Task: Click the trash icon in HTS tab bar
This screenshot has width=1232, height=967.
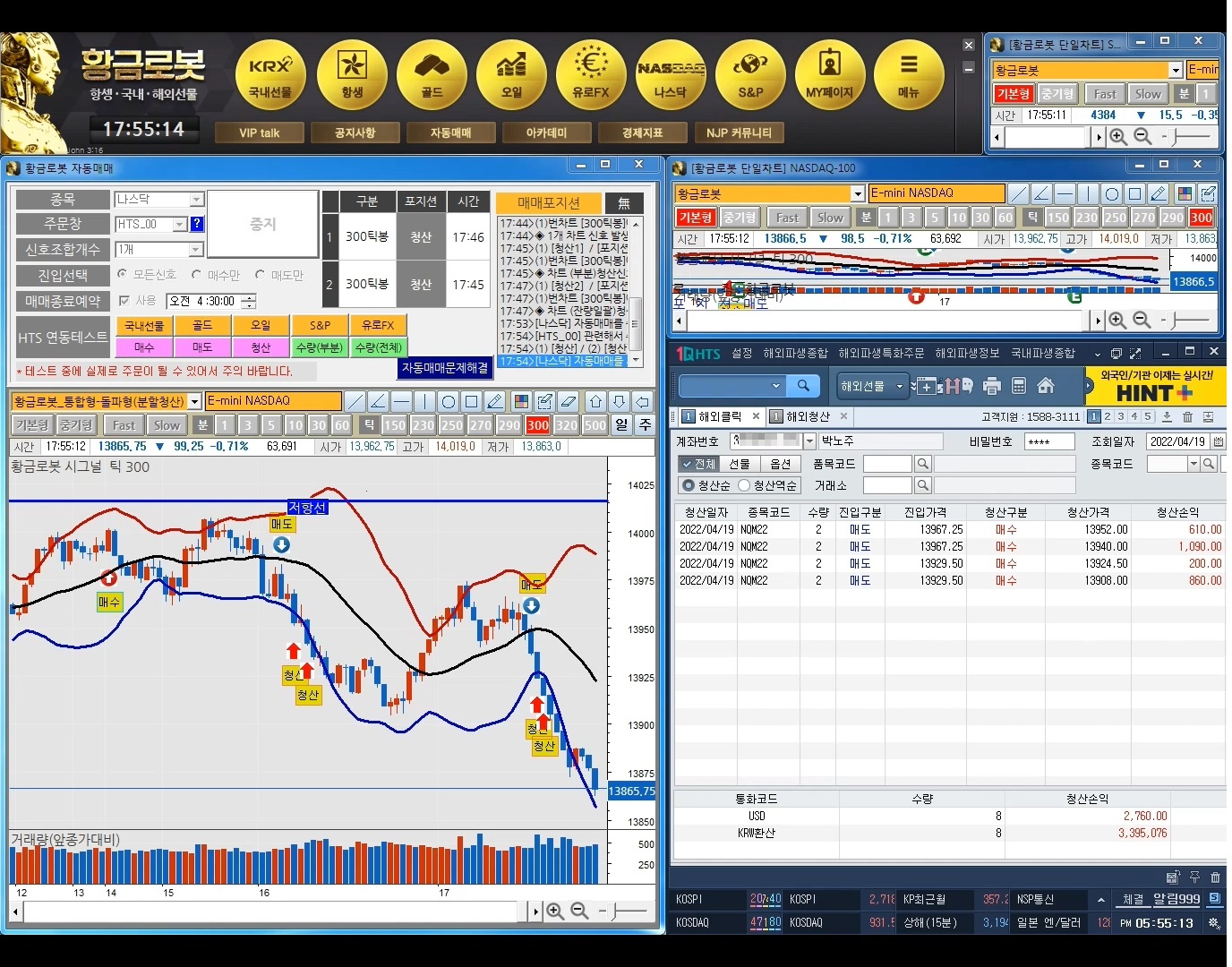Action: pos(1187,416)
